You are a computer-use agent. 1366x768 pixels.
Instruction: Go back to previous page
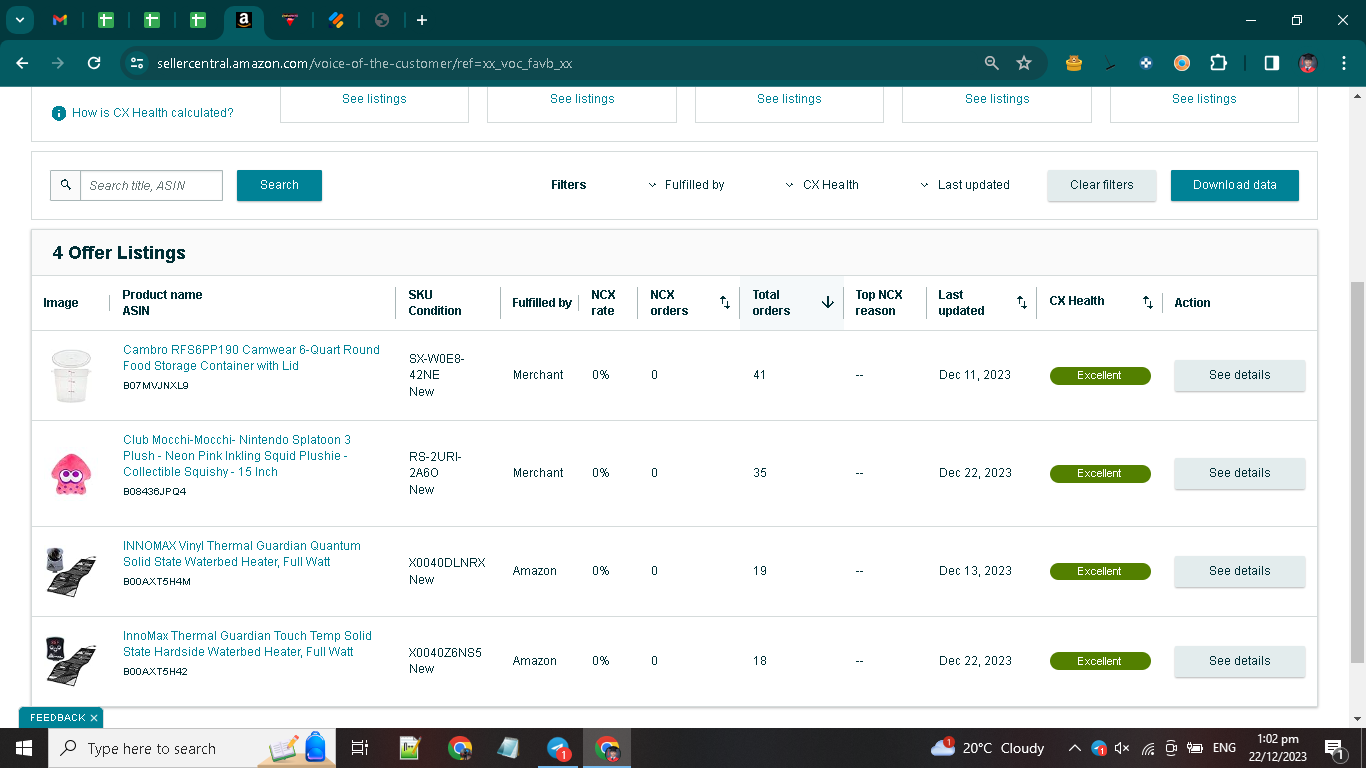point(22,63)
